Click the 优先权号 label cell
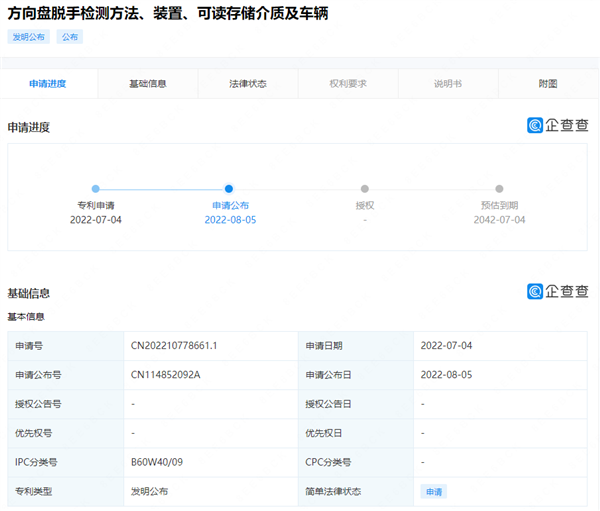 (x=66, y=433)
